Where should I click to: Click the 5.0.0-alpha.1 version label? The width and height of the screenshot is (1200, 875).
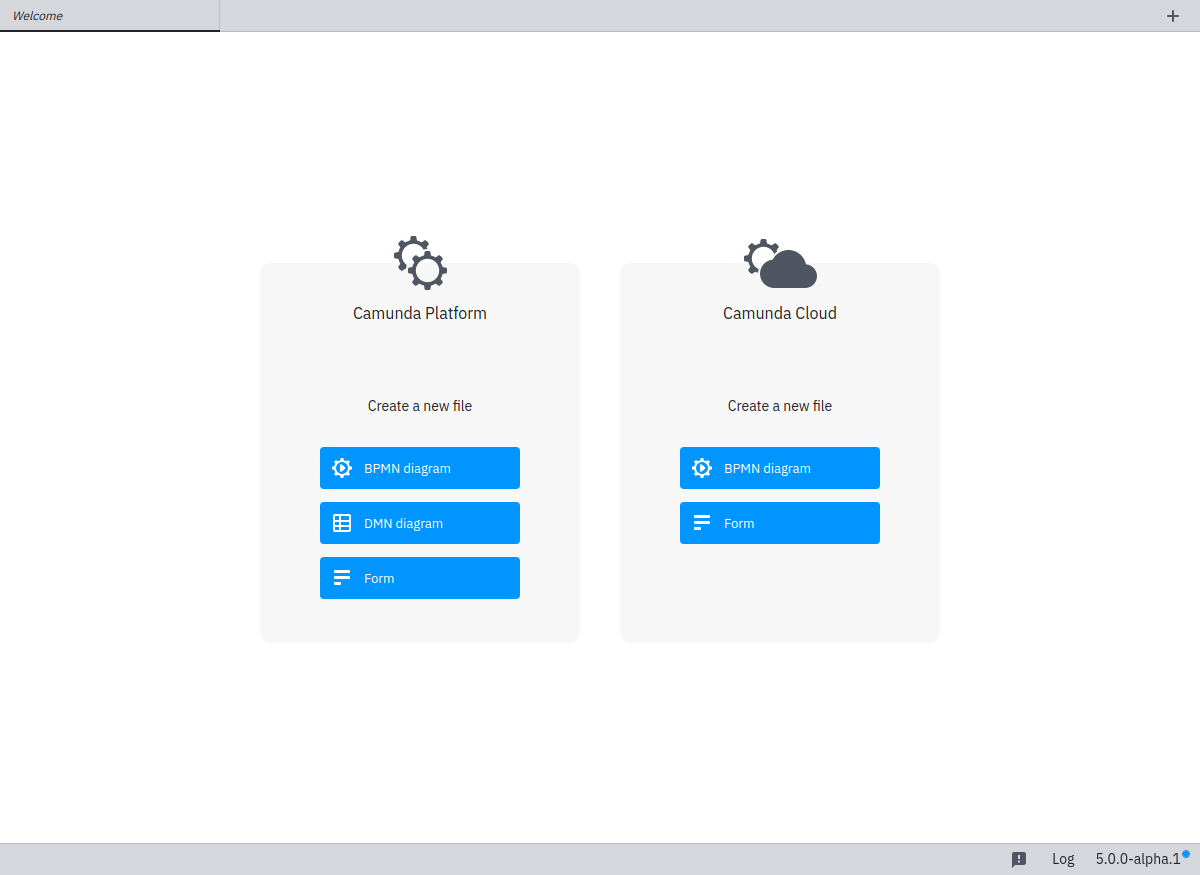coord(1138,858)
